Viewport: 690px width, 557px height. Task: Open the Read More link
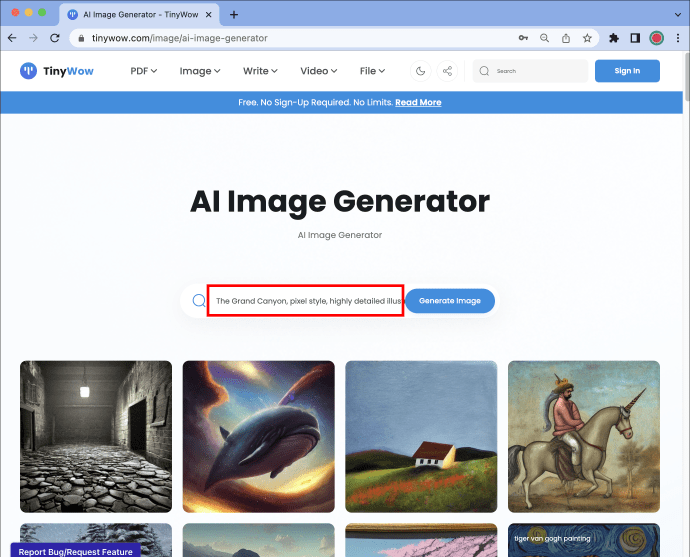pos(418,103)
